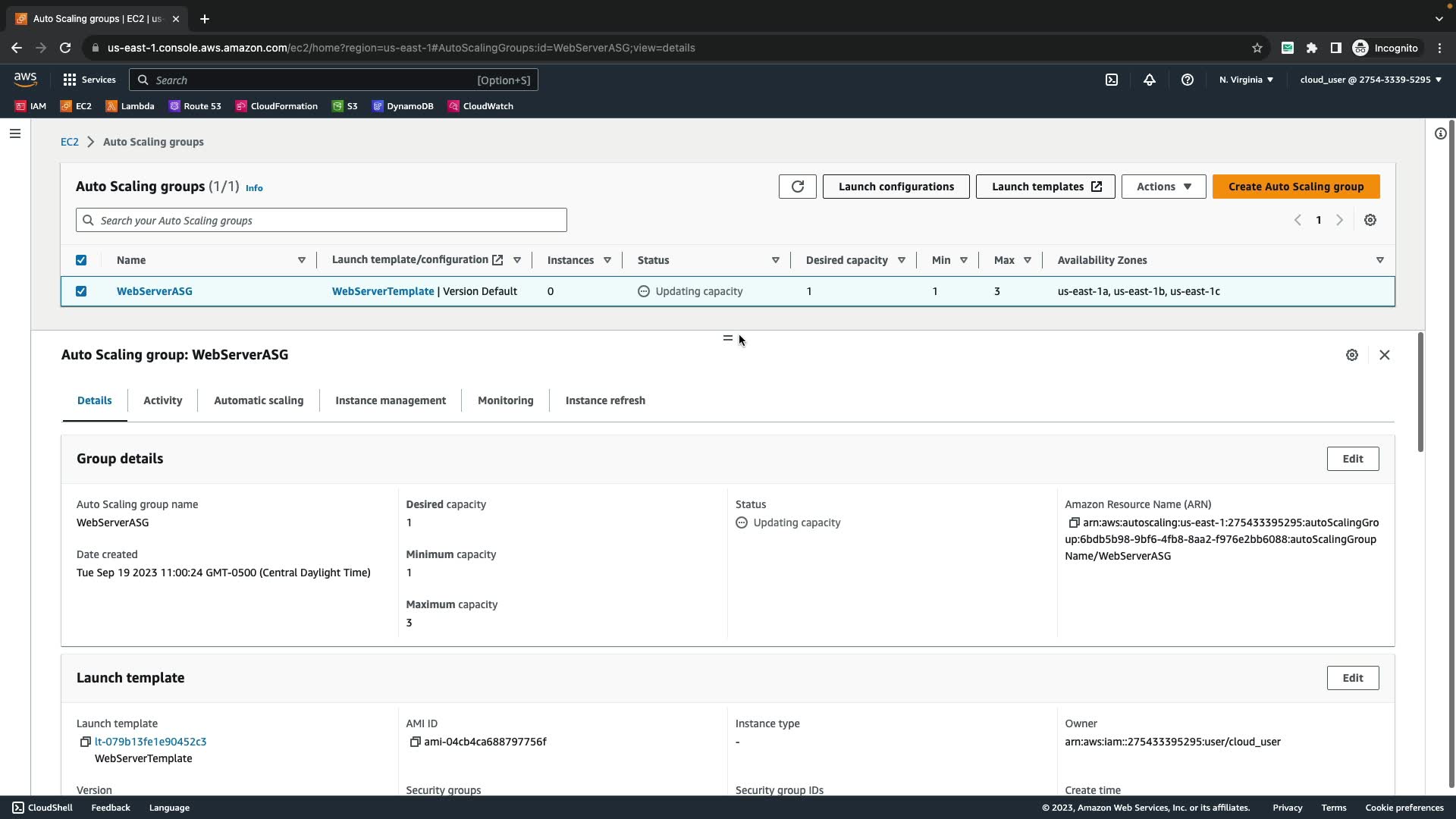Click the refresh Auto Scaling groups icon
The height and width of the screenshot is (819, 1456).
coord(797,187)
